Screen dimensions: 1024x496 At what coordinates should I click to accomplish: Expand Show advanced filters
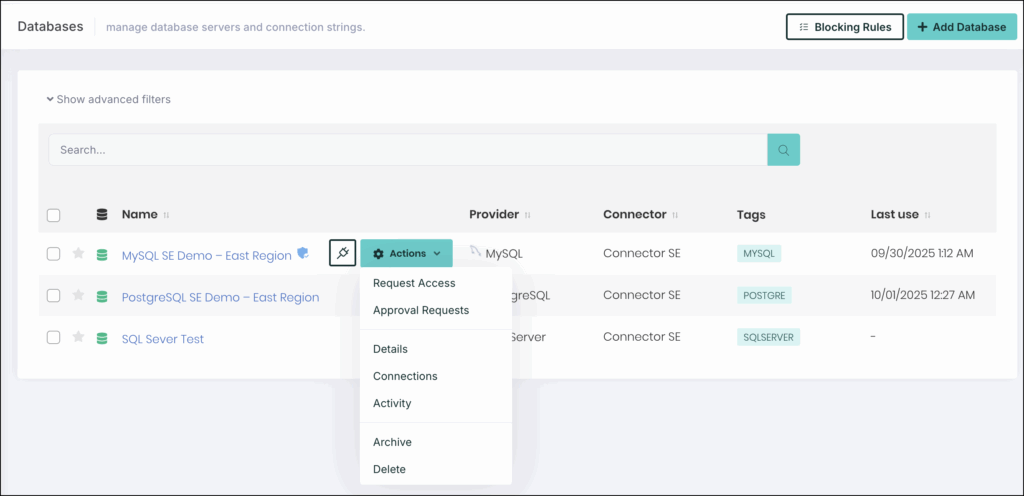[x=108, y=100]
